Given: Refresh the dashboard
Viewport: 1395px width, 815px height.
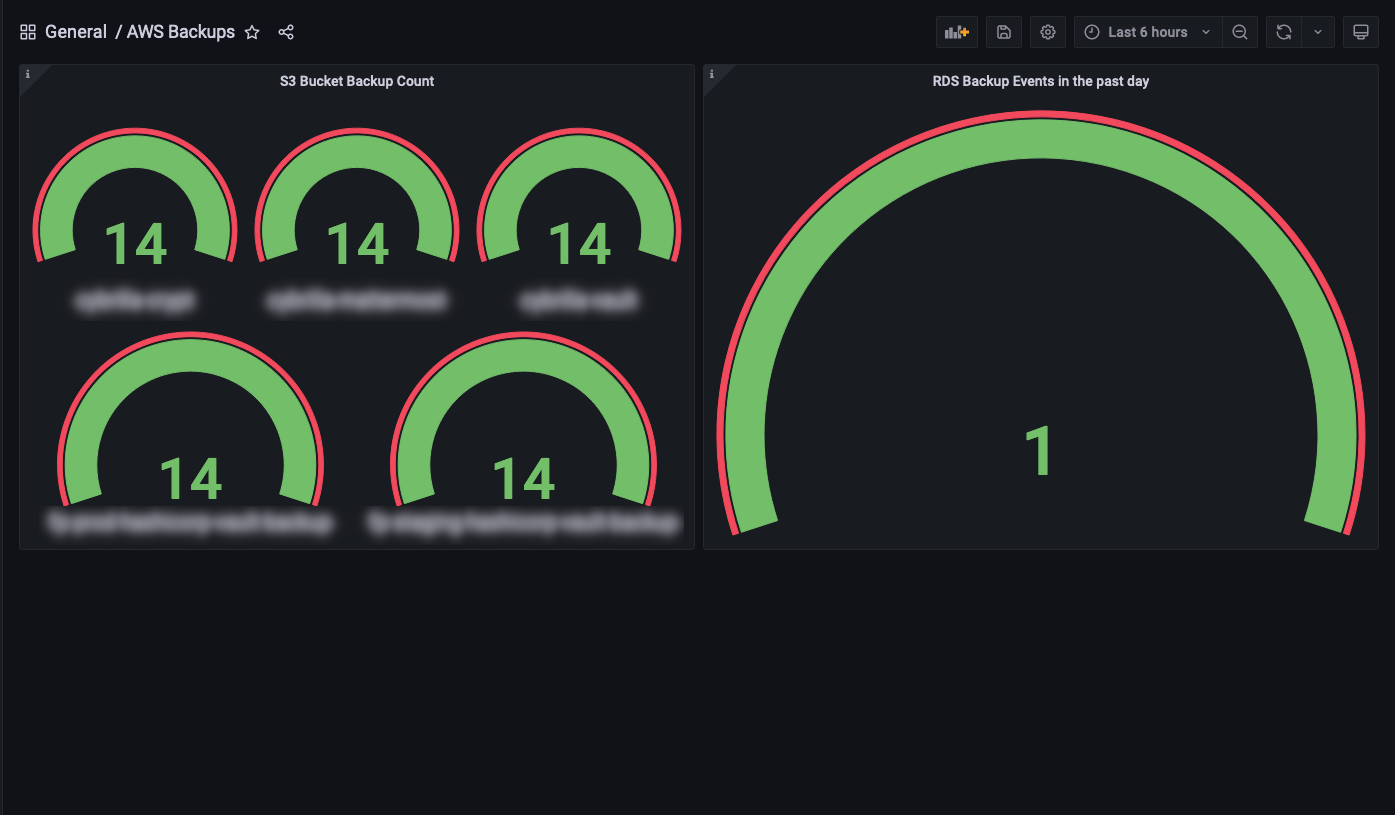Looking at the screenshot, I should pyautogui.click(x=1284, y=32).
